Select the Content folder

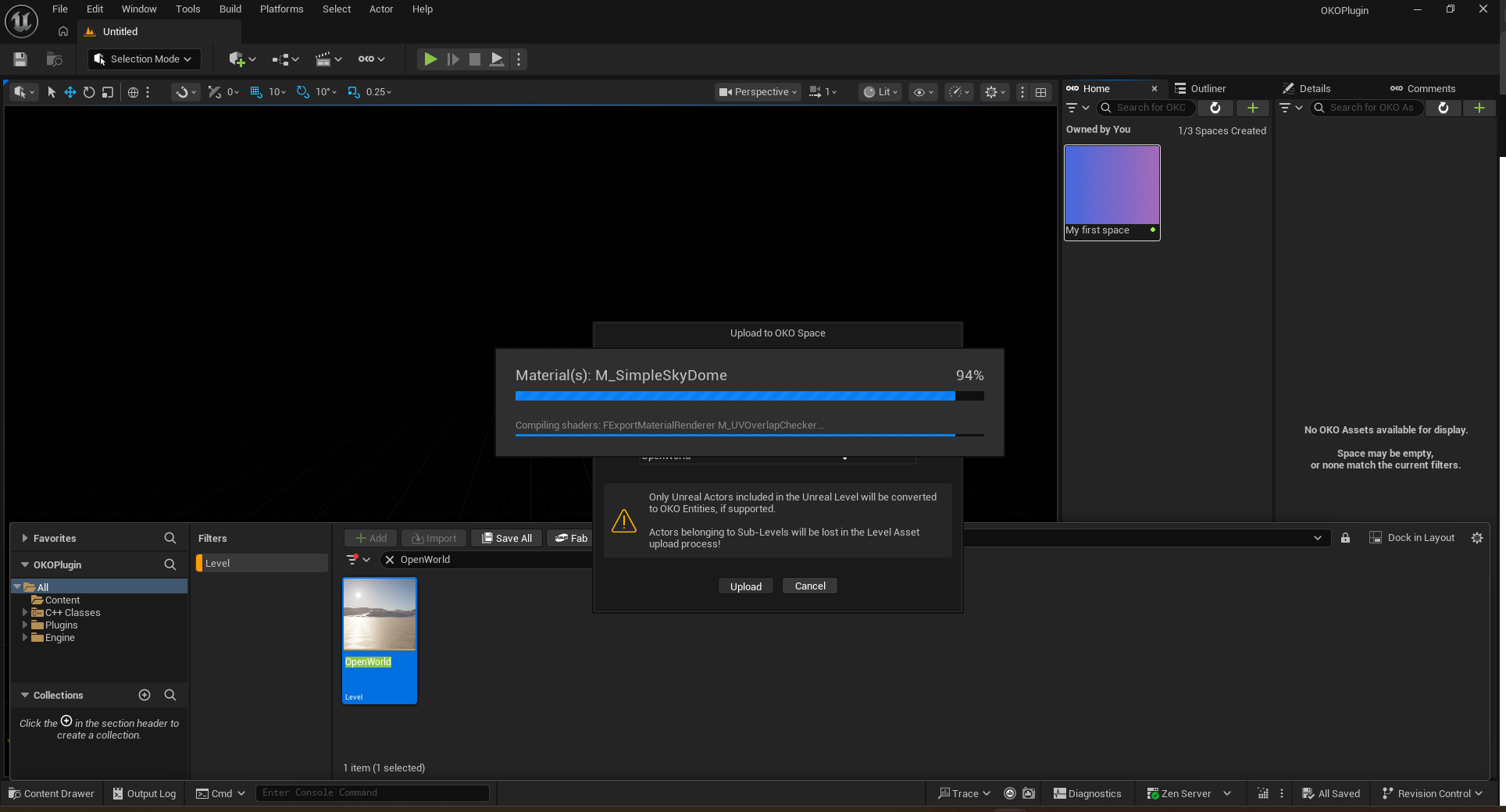tap(55, 600)
